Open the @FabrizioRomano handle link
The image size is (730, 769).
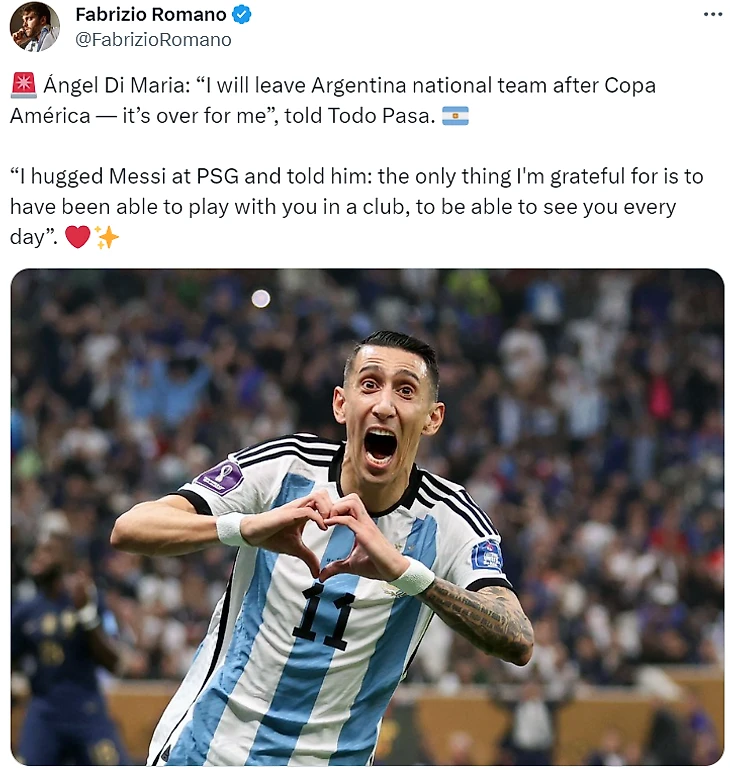[x=153, y=40]
